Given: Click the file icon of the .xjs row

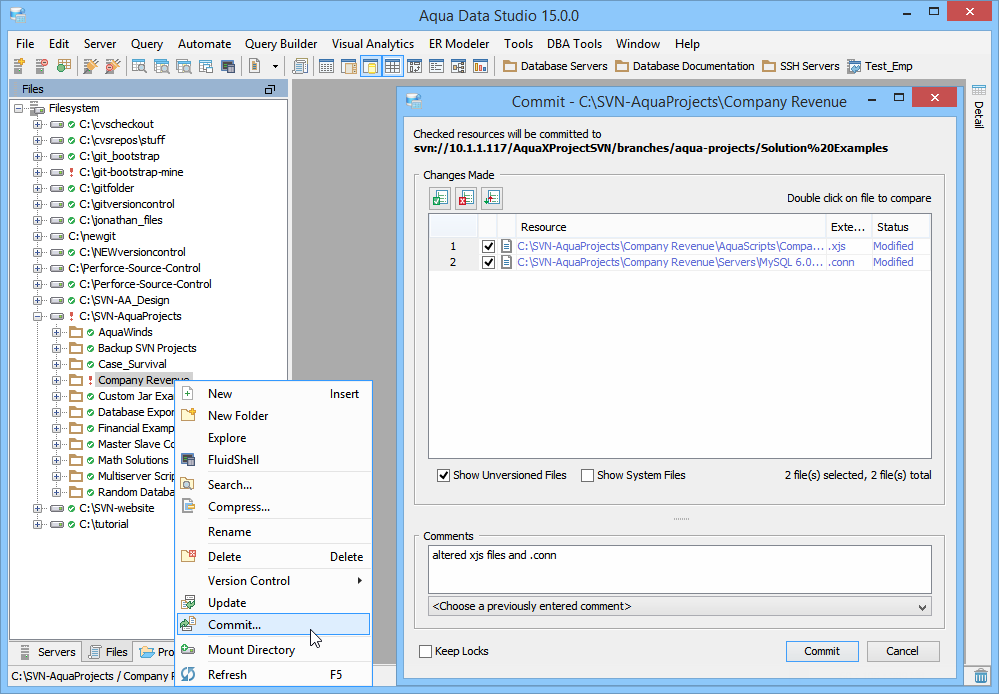Looking at the screenshot, I should [506, 246].
